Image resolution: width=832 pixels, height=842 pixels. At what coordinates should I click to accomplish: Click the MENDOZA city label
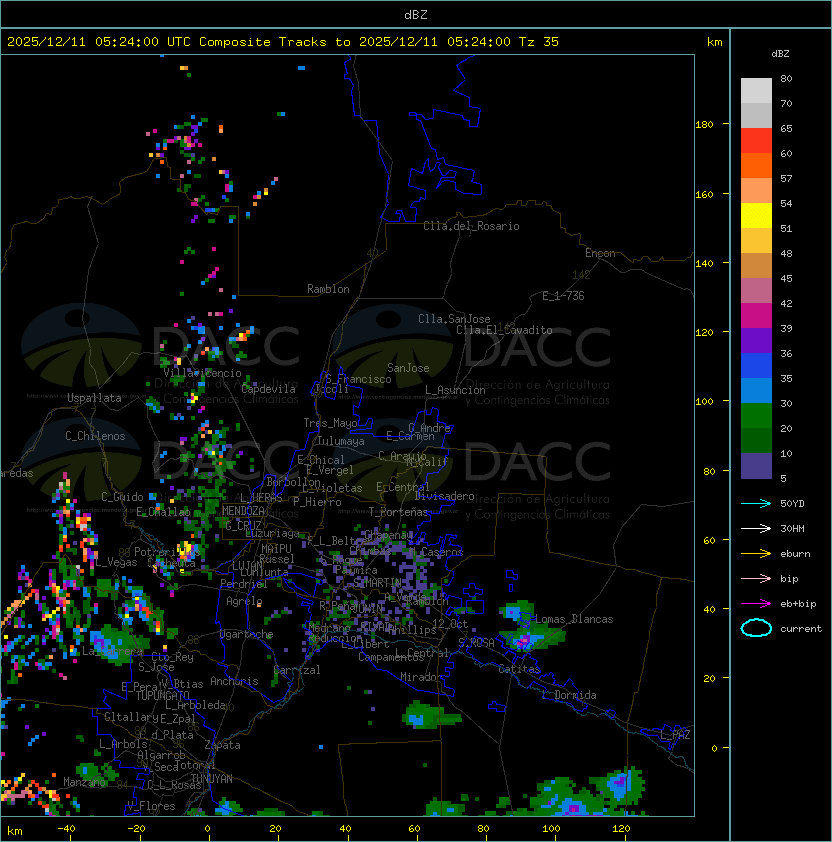coord(243,511)
